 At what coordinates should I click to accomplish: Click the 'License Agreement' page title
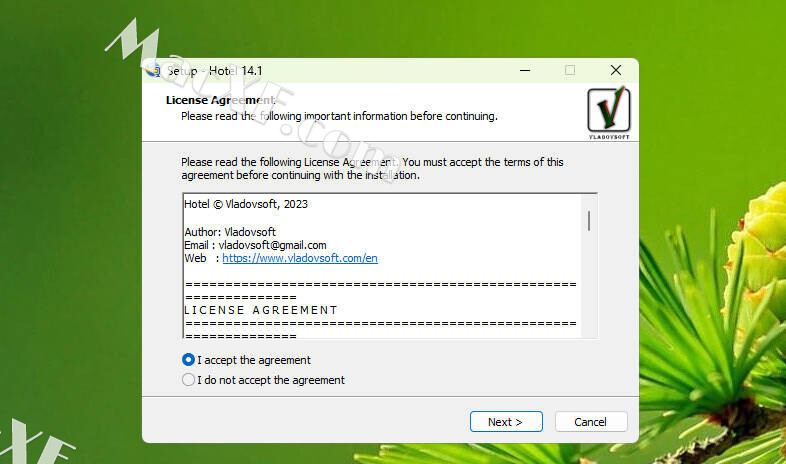[221, 100]
